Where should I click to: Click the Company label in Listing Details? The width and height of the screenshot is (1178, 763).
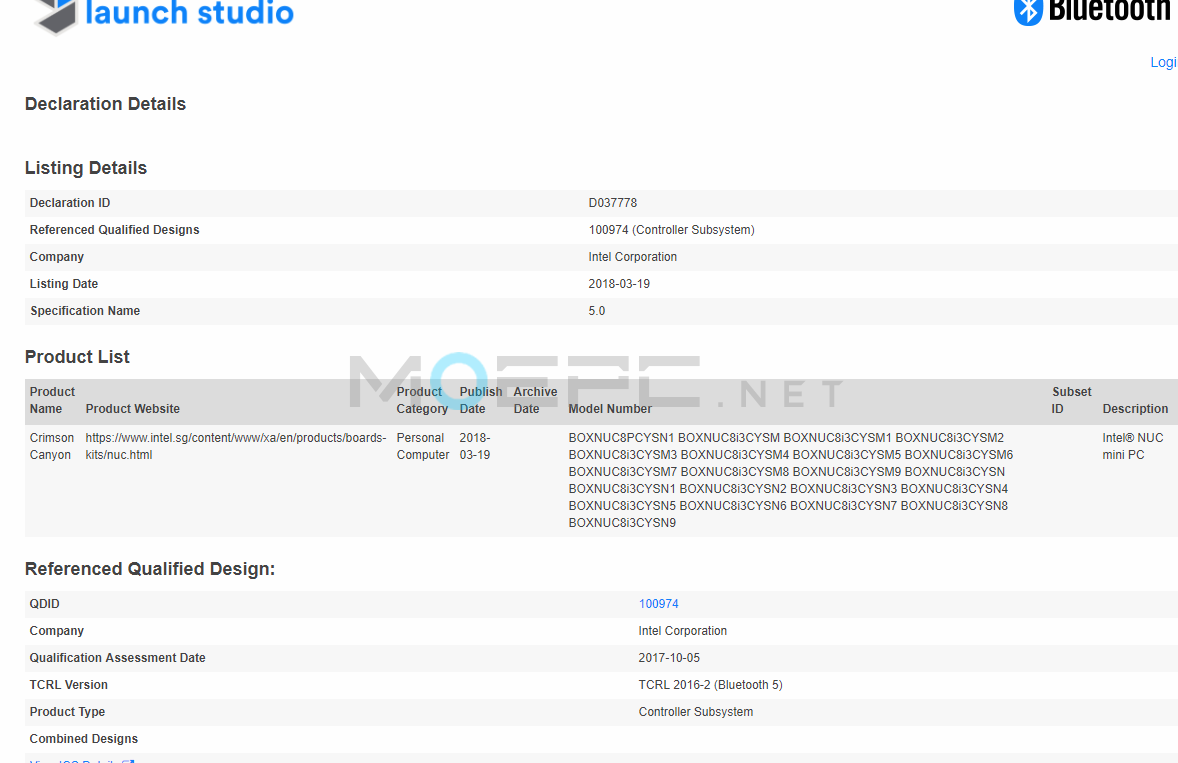coord(56,257)
